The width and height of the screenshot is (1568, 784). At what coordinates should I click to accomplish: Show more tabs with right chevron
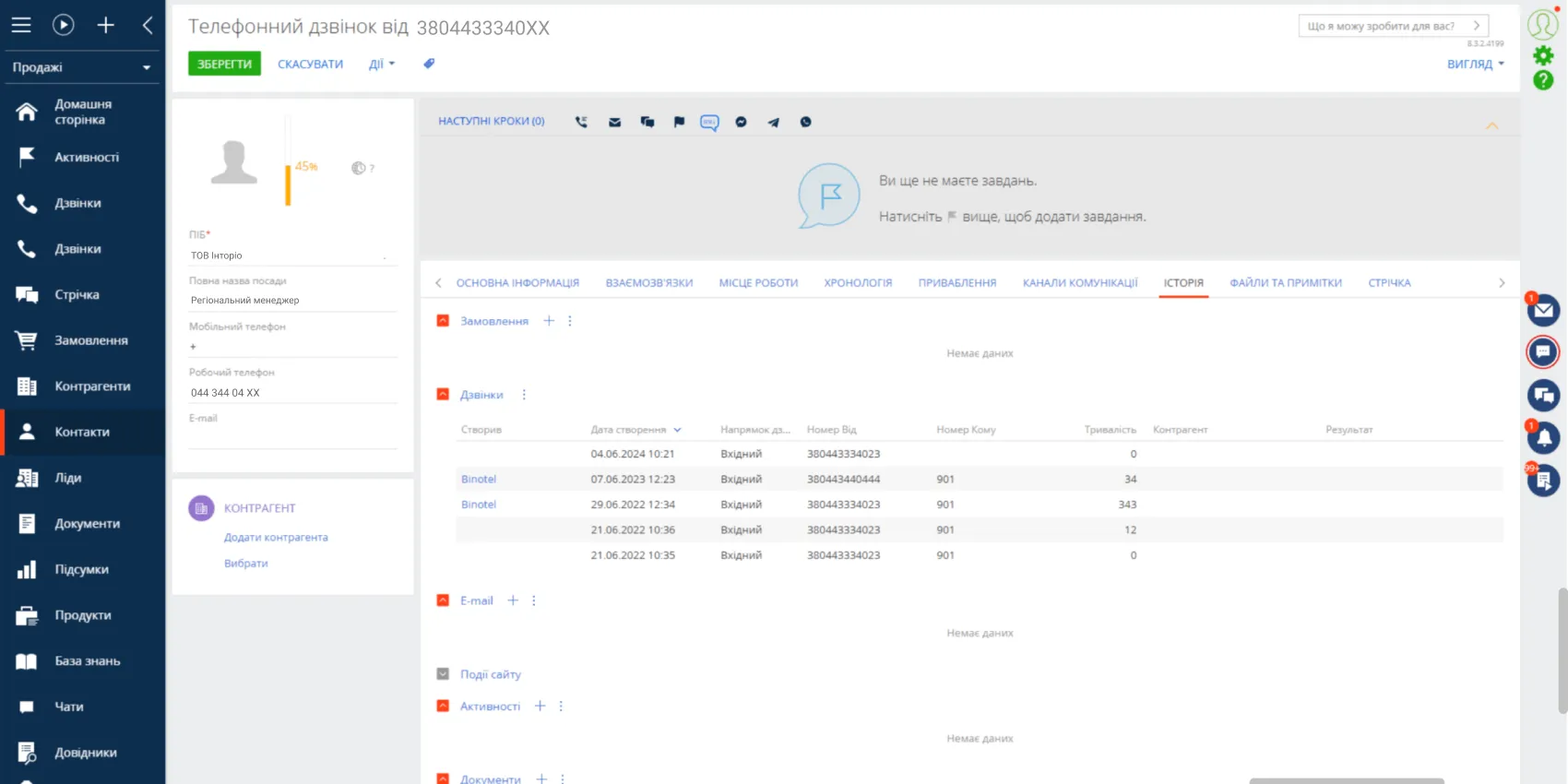tap(1502, 283)
